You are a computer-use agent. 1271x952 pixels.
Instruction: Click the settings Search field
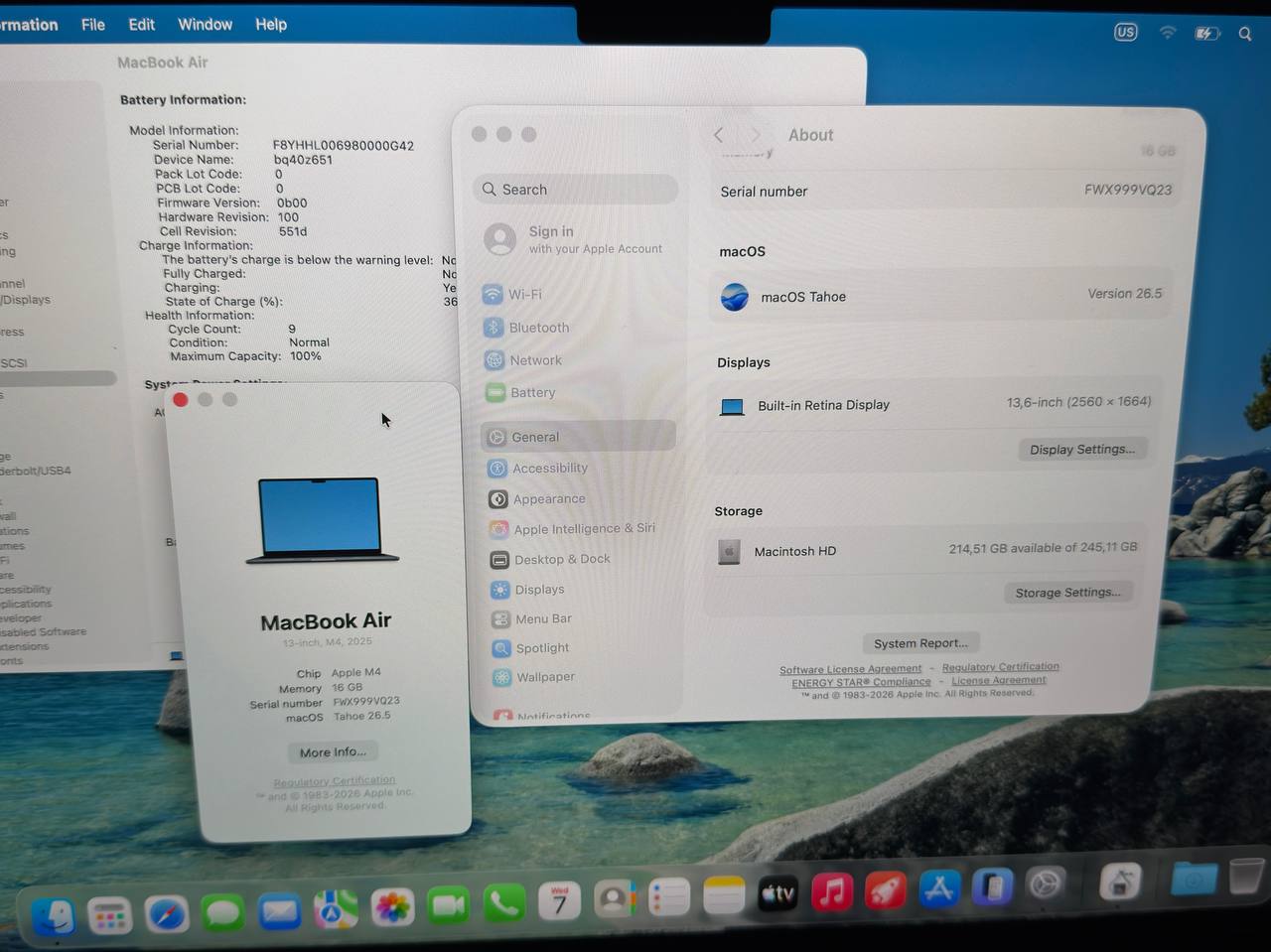(576, 190)
